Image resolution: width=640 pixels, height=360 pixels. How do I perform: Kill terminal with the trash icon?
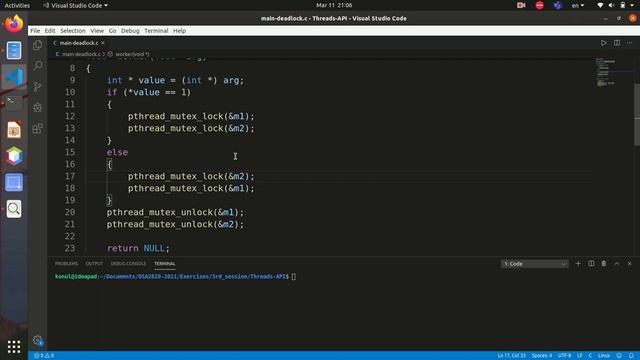point(604,264)
